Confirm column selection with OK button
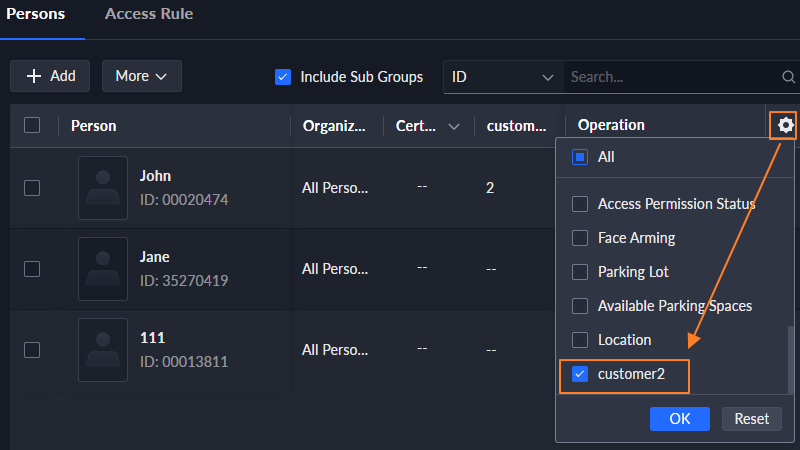 point(679,419)
